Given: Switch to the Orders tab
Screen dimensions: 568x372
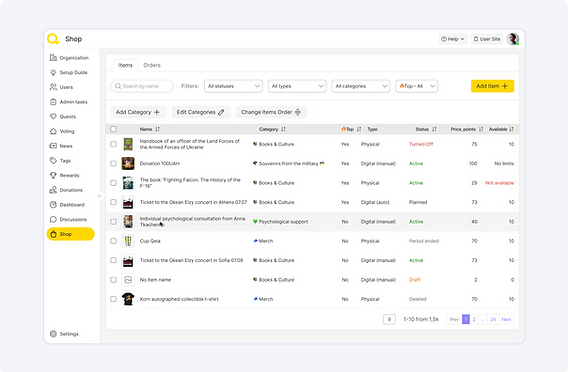Looking at the screenshot, I should pyautogui.click(x=152, y=65).
